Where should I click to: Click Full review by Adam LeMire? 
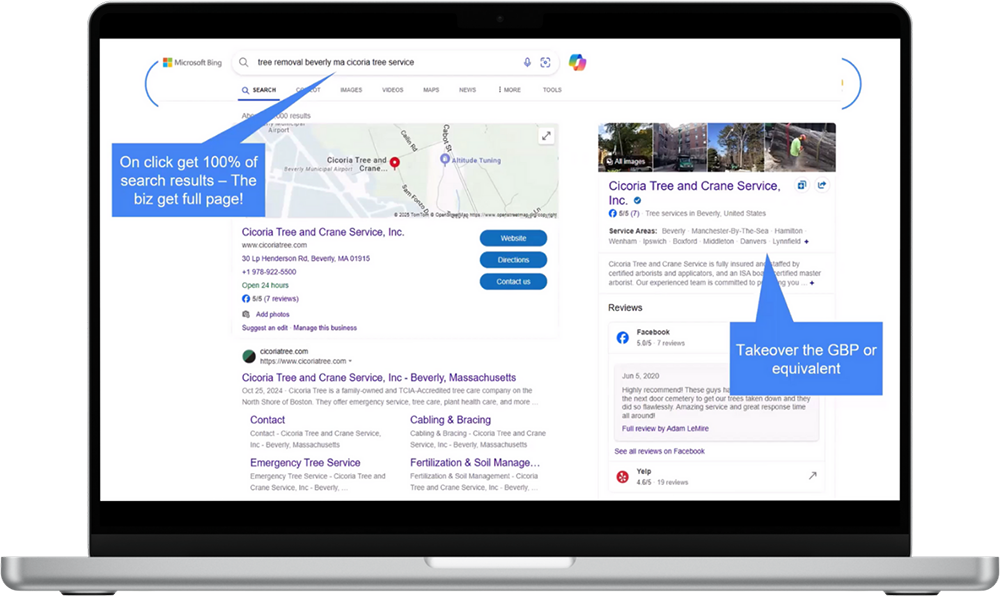point(665,428)
